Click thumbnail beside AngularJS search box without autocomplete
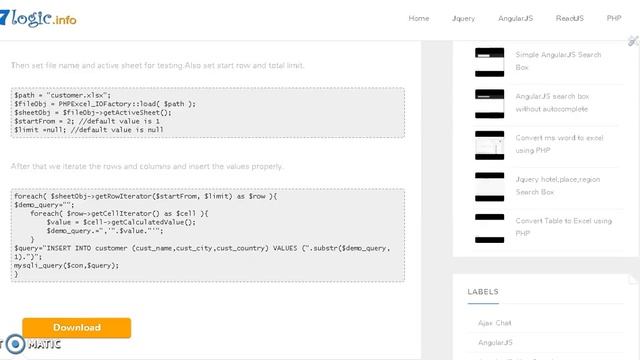Screen dimensions: 640x360 [x=489, y=104]
